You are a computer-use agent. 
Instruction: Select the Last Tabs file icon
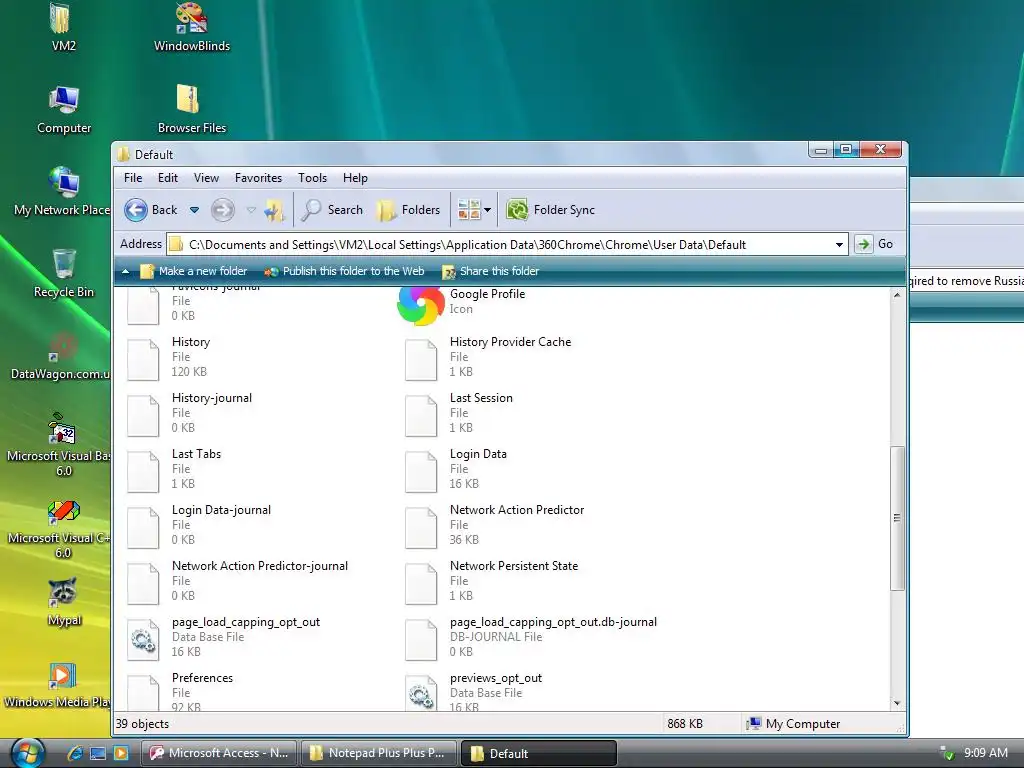click(143, 472)
